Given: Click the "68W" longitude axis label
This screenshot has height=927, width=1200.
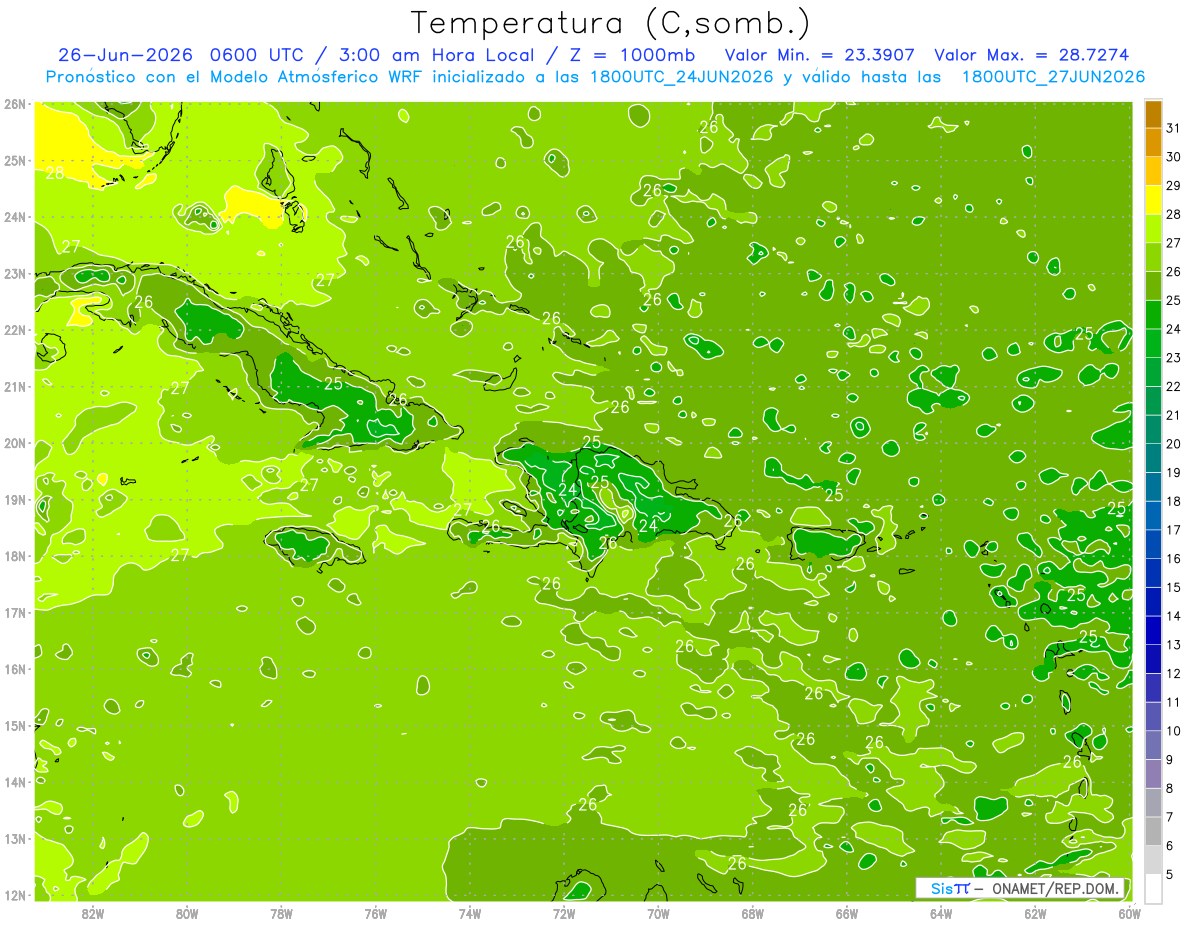Looking at the screenshot, I should click(x=753, y=913).
